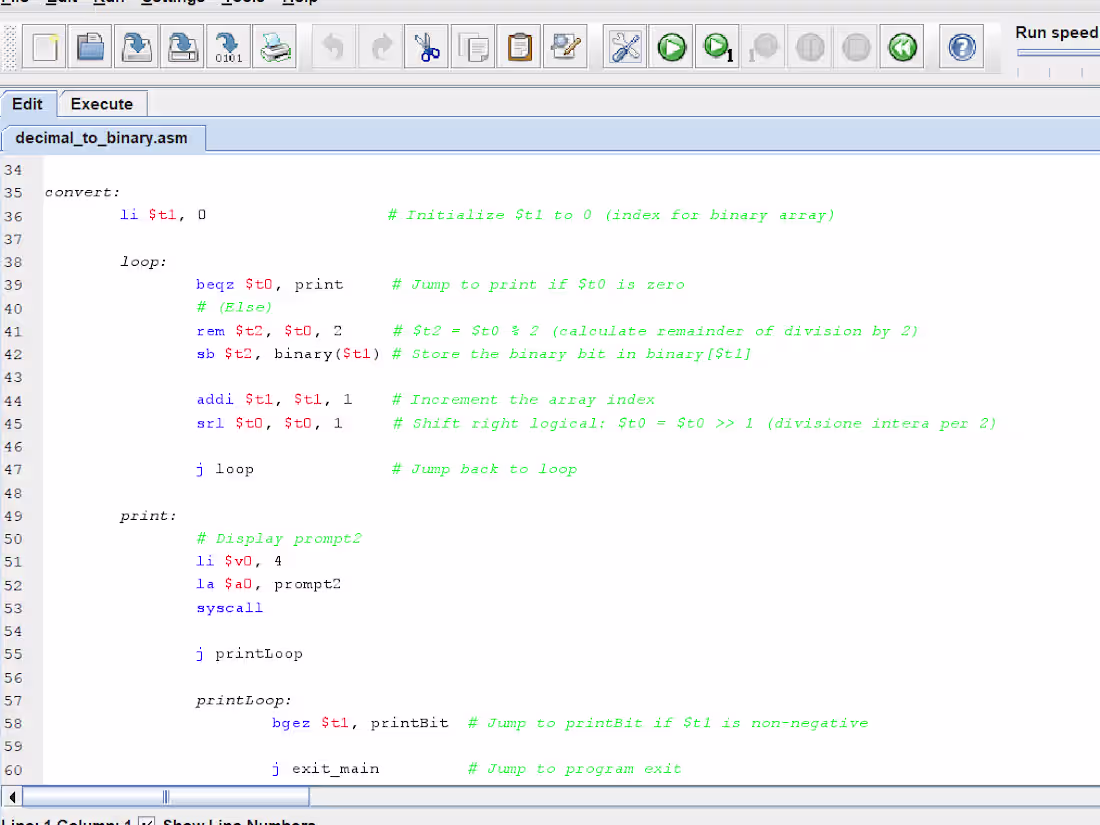
Task: Select the decimal_to_binary.asm file tab
Action: click(x=102, y=138)
